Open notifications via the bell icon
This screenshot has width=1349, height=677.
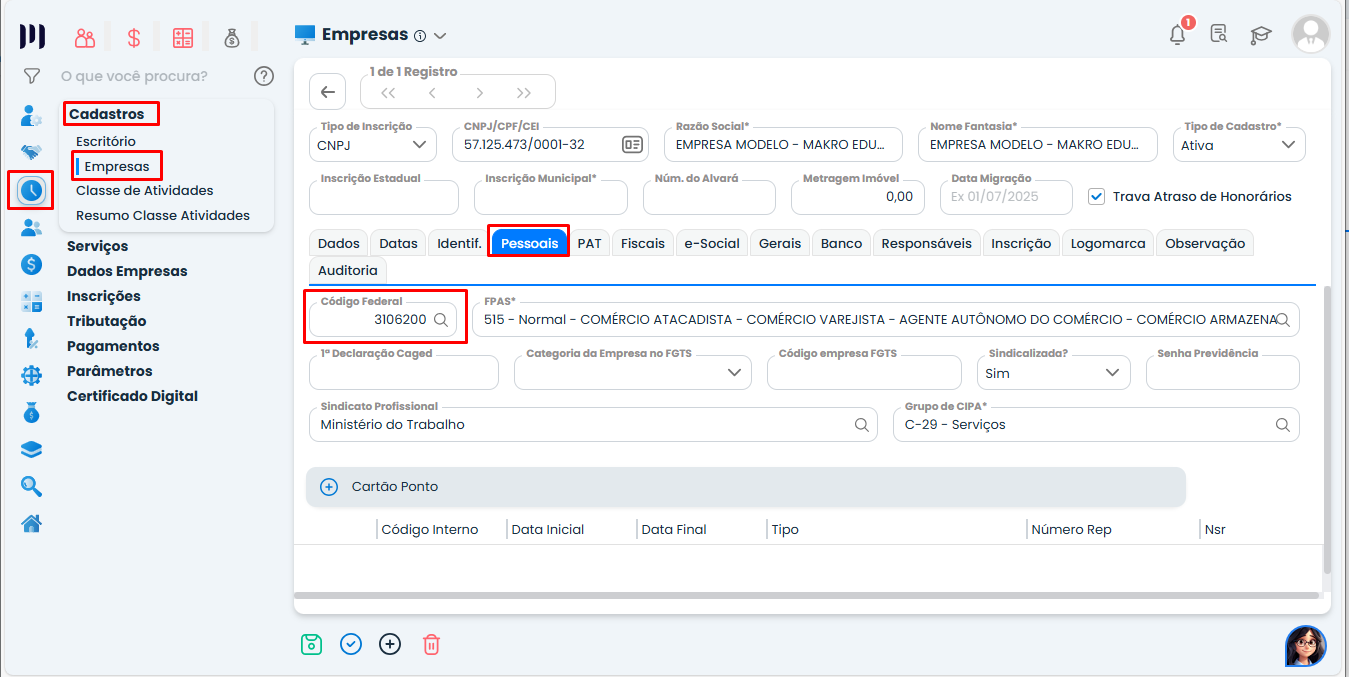pyautogui.click(x=1177, y=33)
